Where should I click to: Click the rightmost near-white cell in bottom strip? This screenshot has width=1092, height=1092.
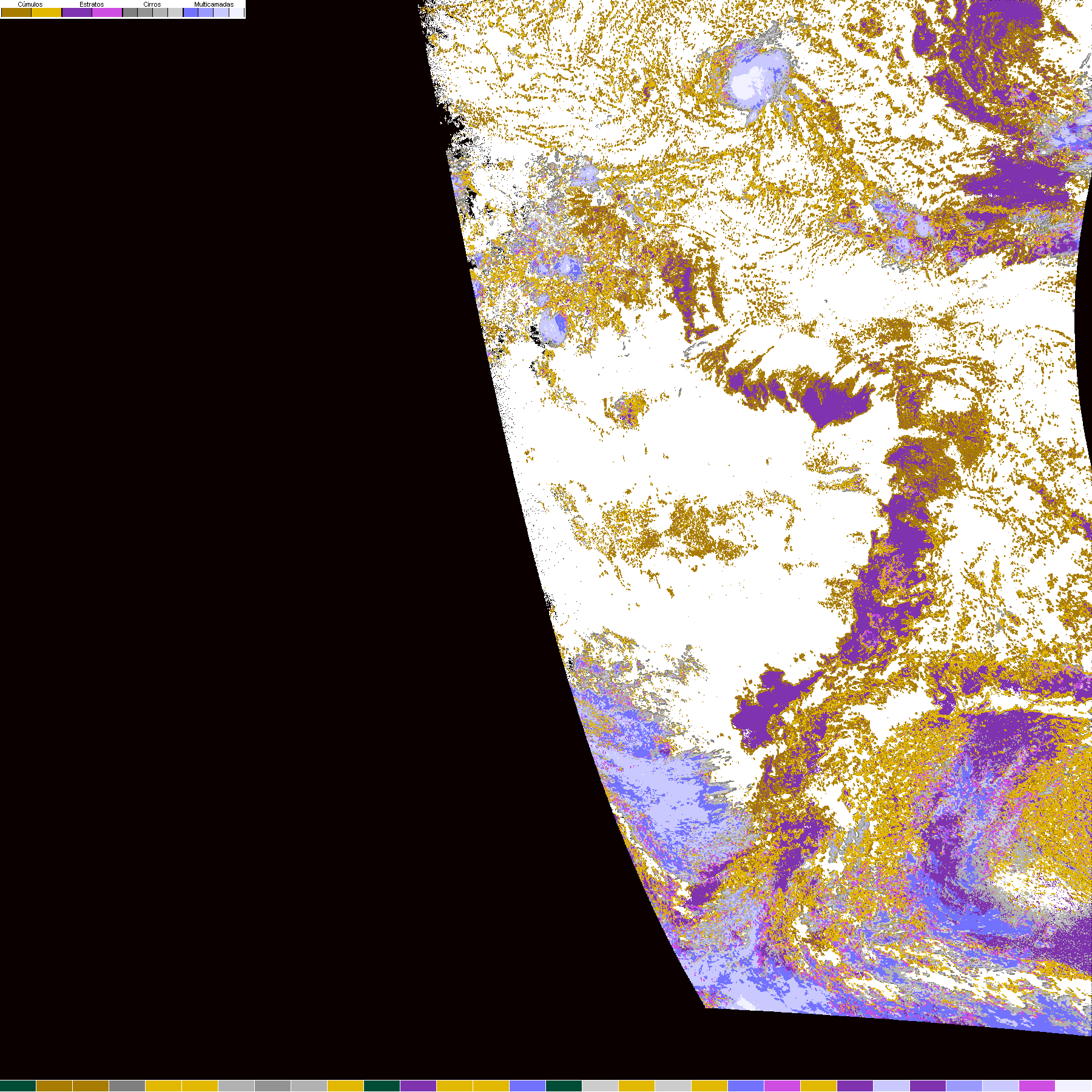tap(1074, 1086)
